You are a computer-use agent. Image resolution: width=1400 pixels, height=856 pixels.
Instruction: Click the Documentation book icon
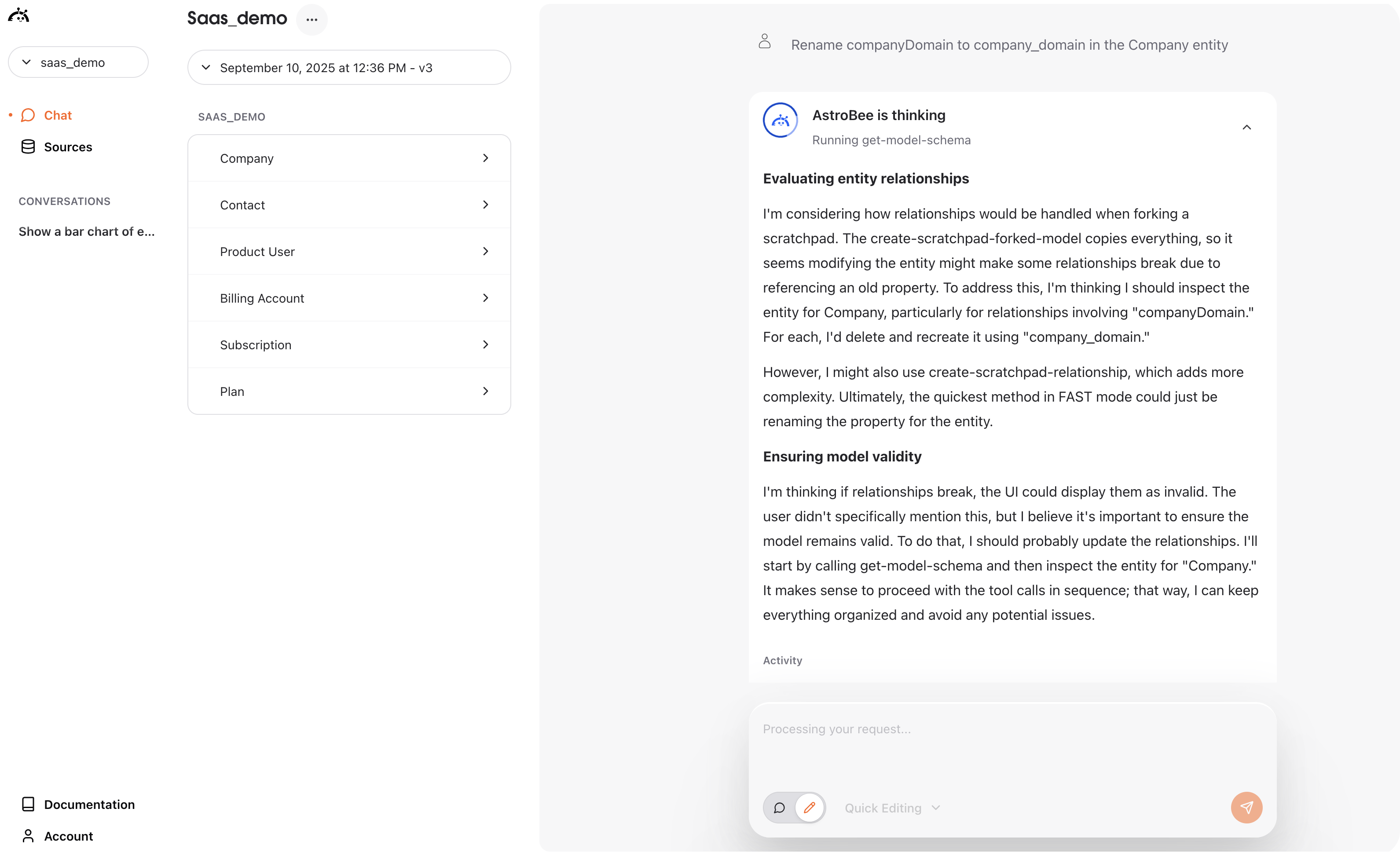coord(28,804)
